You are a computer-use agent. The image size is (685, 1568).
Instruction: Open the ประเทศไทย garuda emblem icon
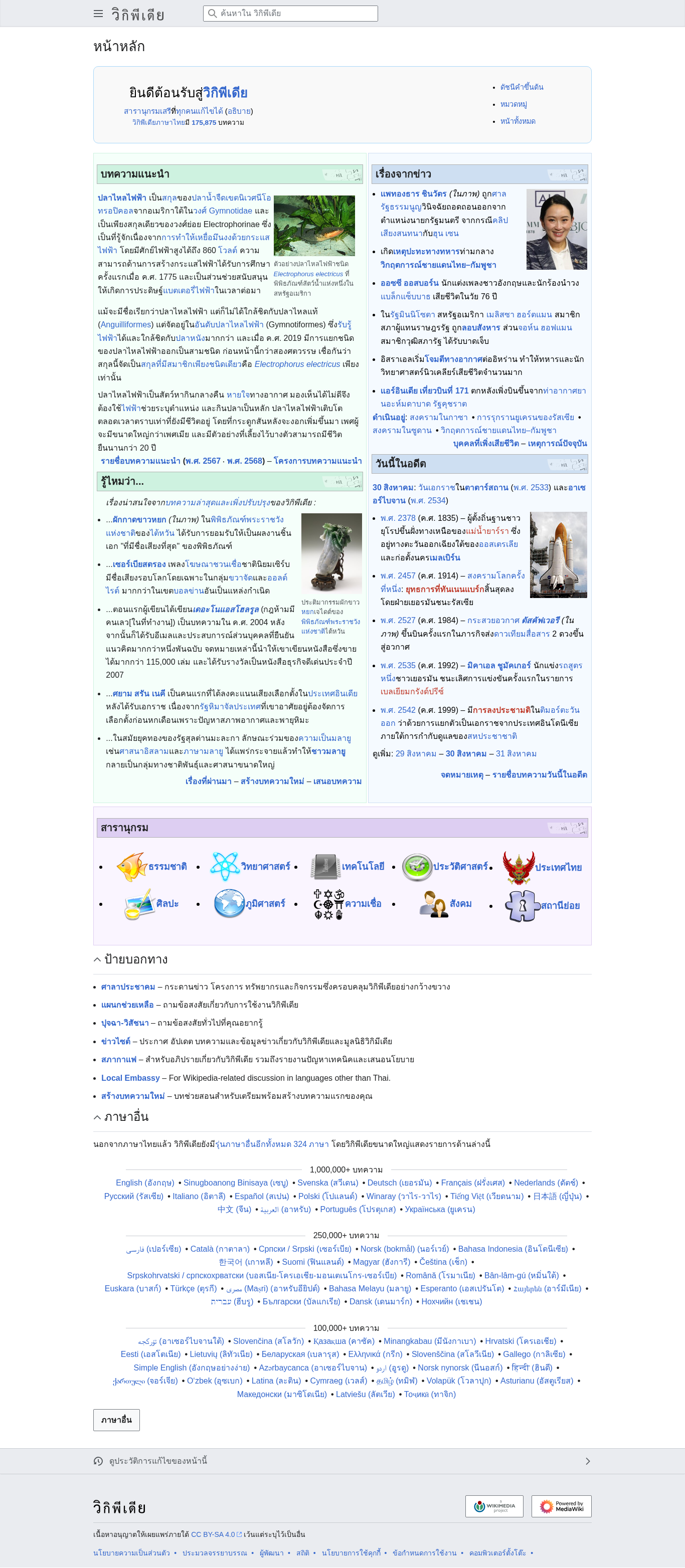click(x=518, y=867)
